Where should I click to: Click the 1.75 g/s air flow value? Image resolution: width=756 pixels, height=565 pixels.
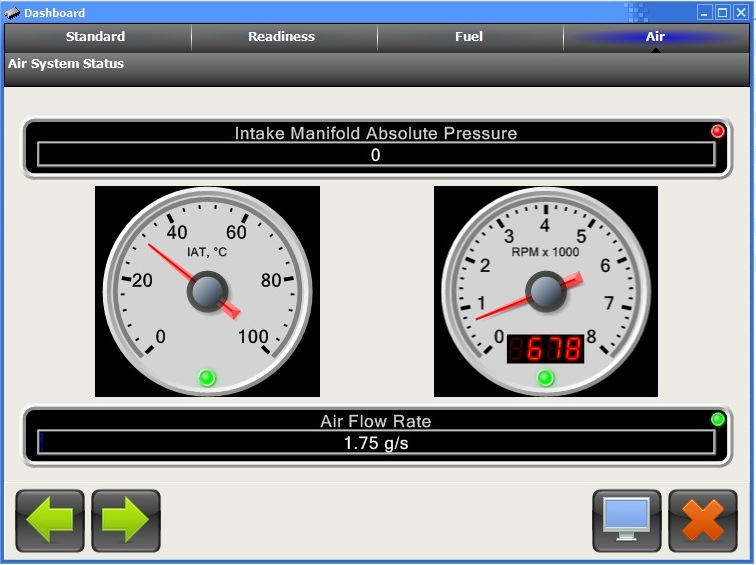376,443
